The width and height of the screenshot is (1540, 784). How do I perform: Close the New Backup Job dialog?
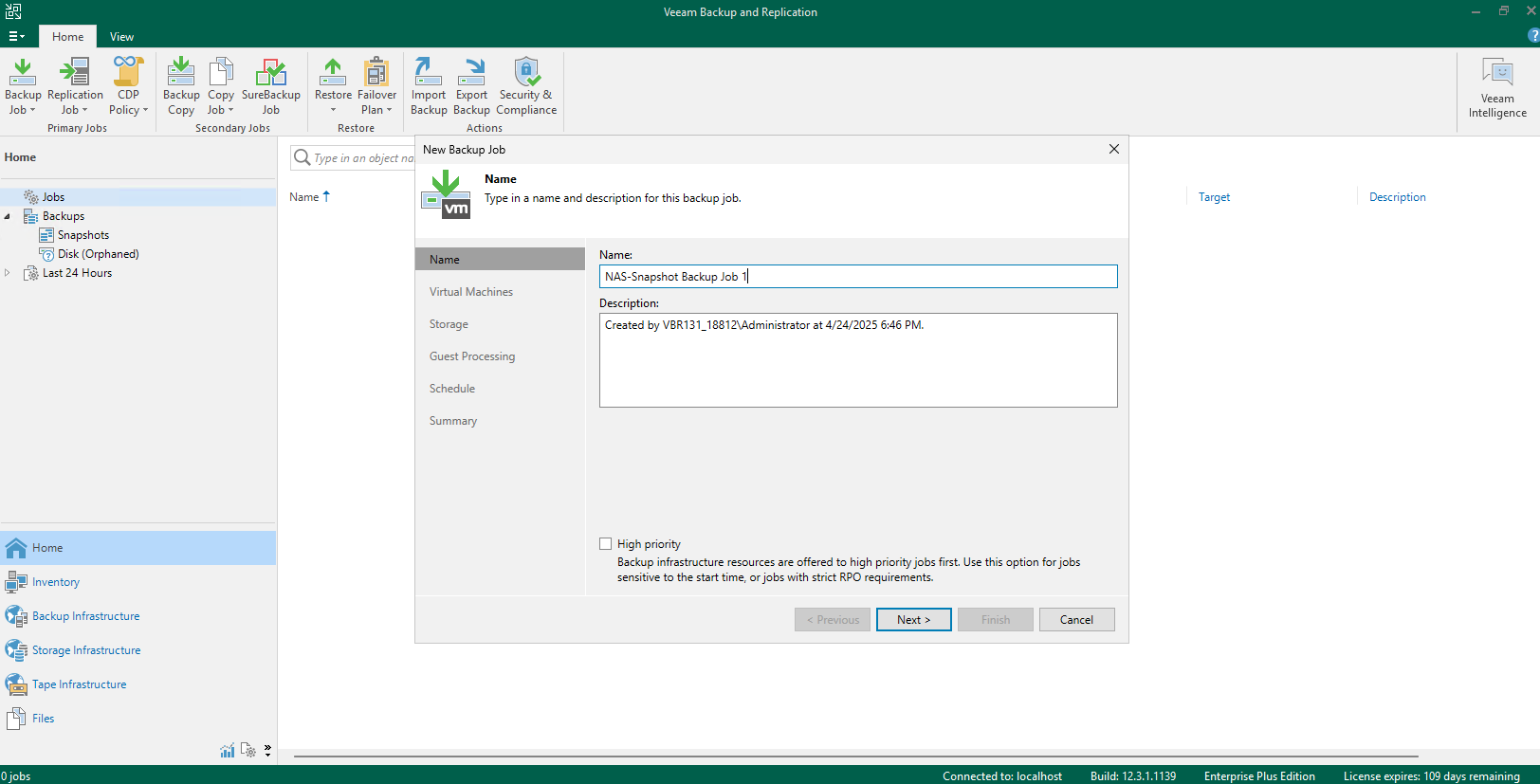pyautogui.click(x=1114, y=149)
